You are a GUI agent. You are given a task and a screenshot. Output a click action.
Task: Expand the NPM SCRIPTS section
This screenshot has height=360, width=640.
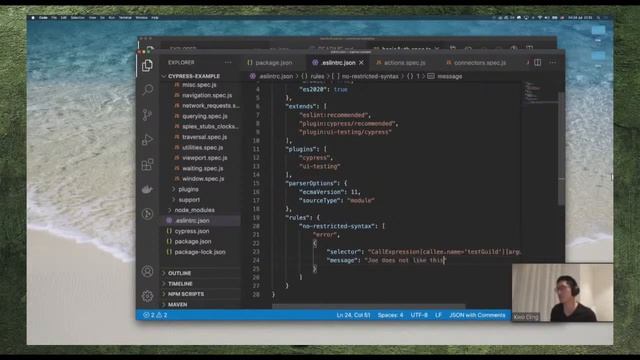(186, 294)
